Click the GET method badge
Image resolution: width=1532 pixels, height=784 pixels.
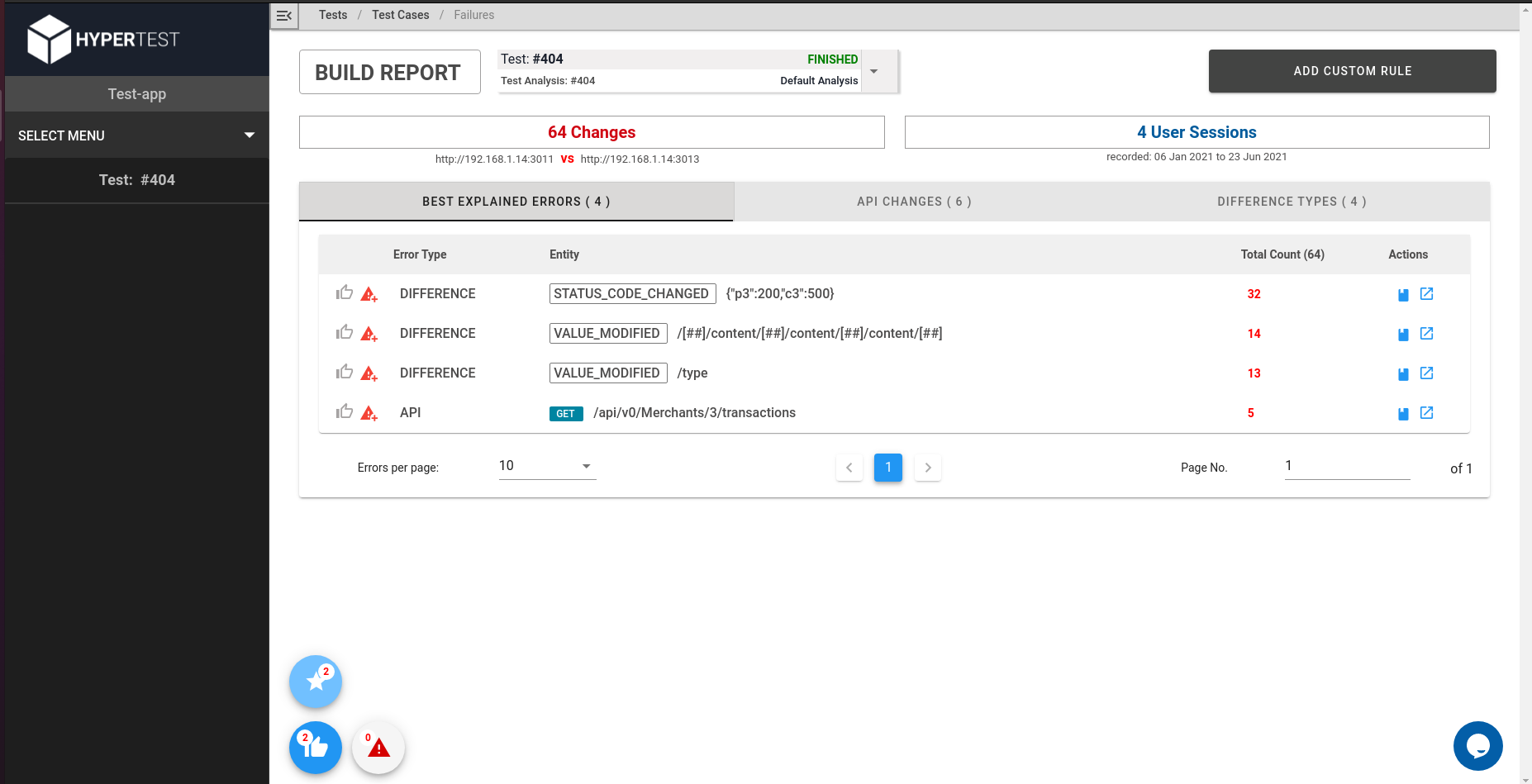coord(566,414)
